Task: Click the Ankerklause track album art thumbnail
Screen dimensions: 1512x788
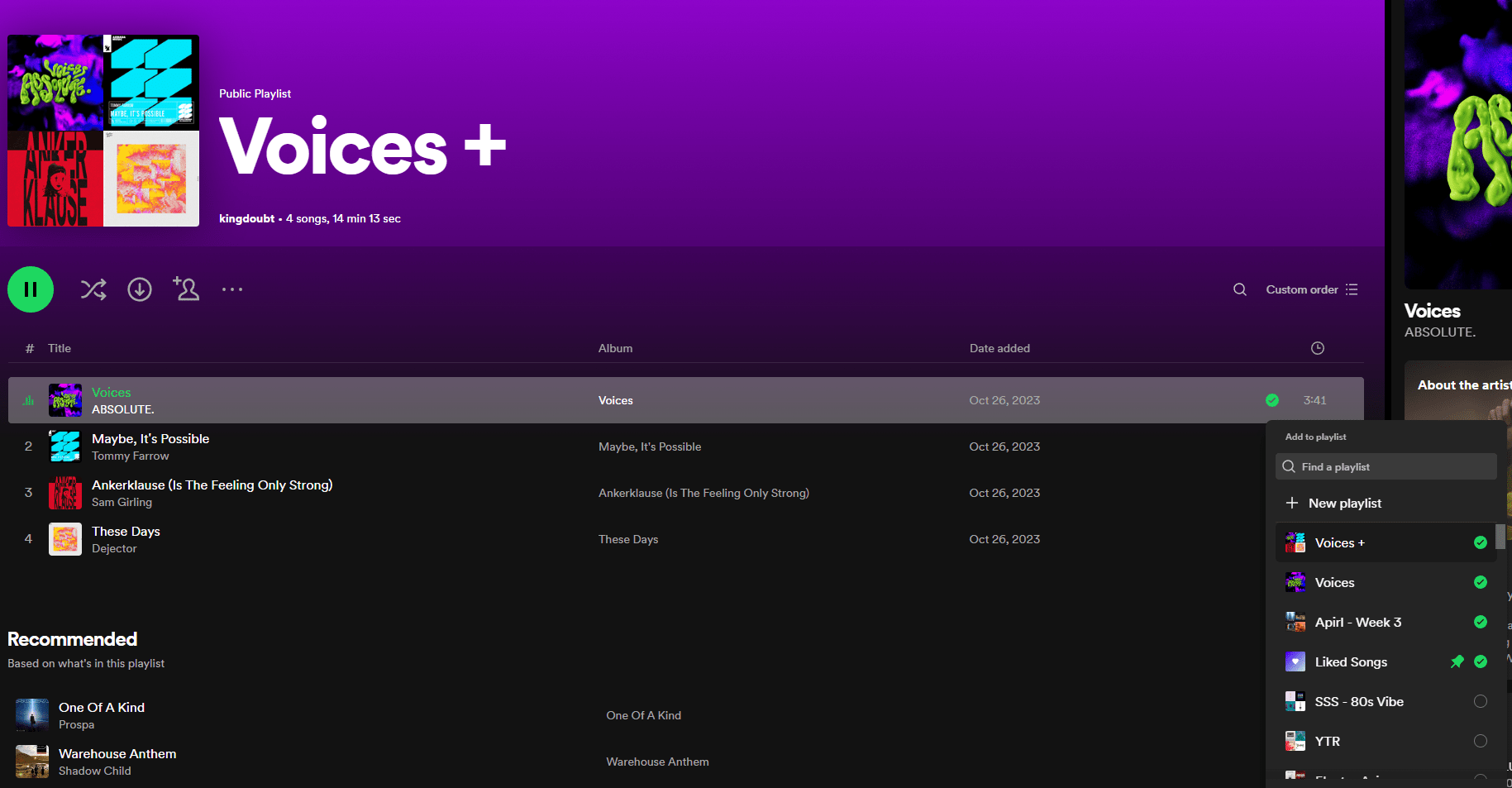Action: coord(65,493)
